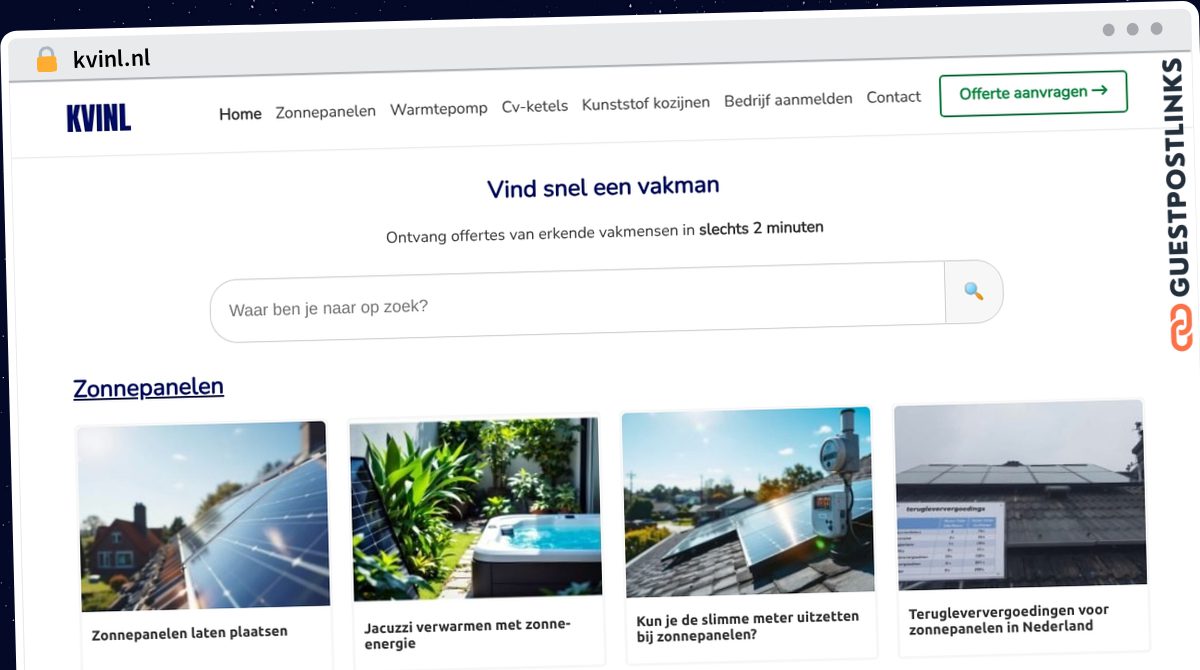Viewport: 1200px width, 670px height.
Task: Click the kvinl.nl address bar text
Action: [x=111, y=58]
